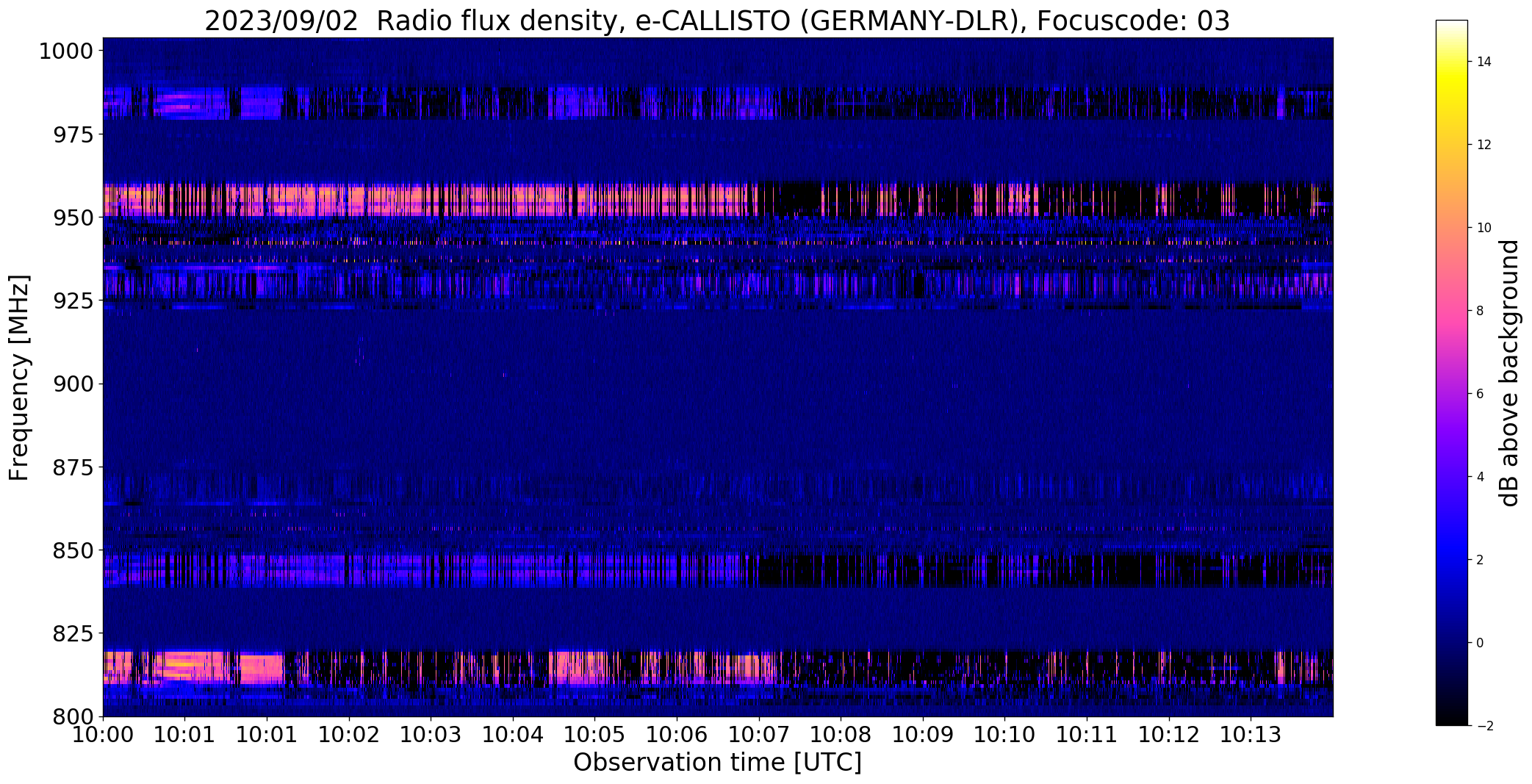Click the 10:05 time tick label
The height and width of the screenshot is (784, 1532).
595,735
